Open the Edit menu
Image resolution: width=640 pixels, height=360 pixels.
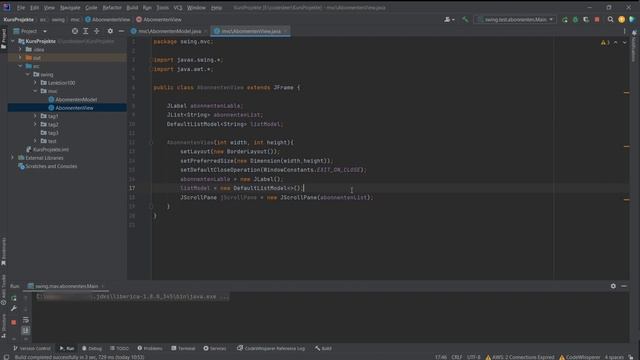[x=34, y=7]
